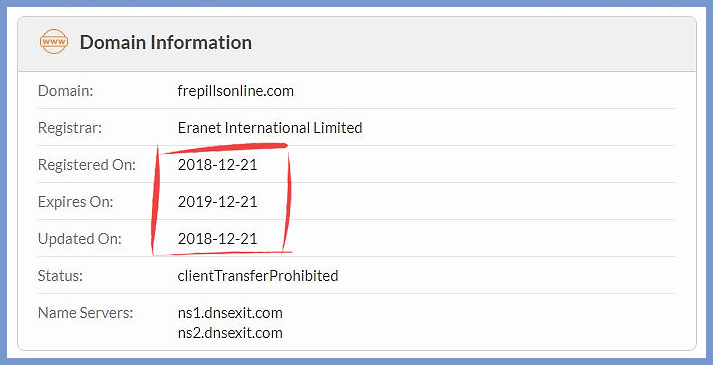Screen dimensions: 713x365
Task: Click the Expires On date 2019-12-21
Action: point(217,201)
